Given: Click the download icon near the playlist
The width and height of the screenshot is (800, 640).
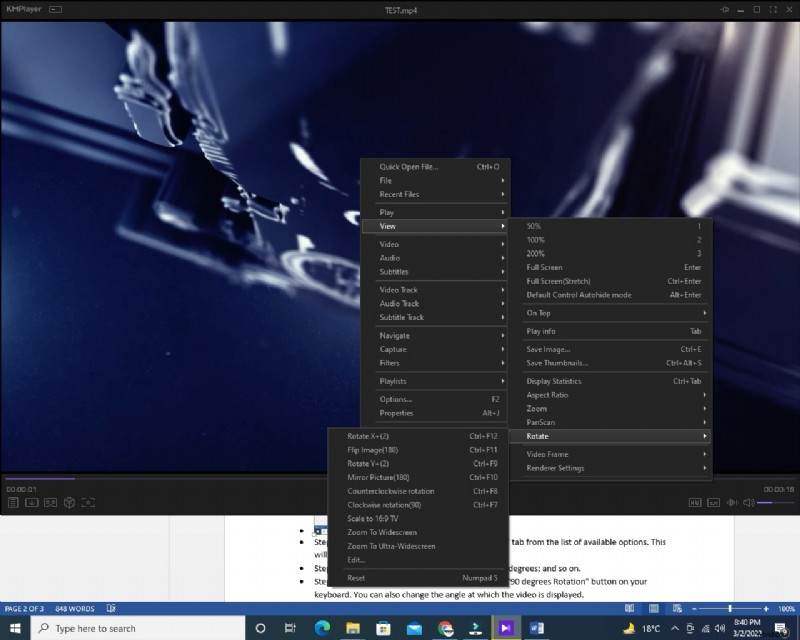Looking at the screenshot, I should pos(32,503).
